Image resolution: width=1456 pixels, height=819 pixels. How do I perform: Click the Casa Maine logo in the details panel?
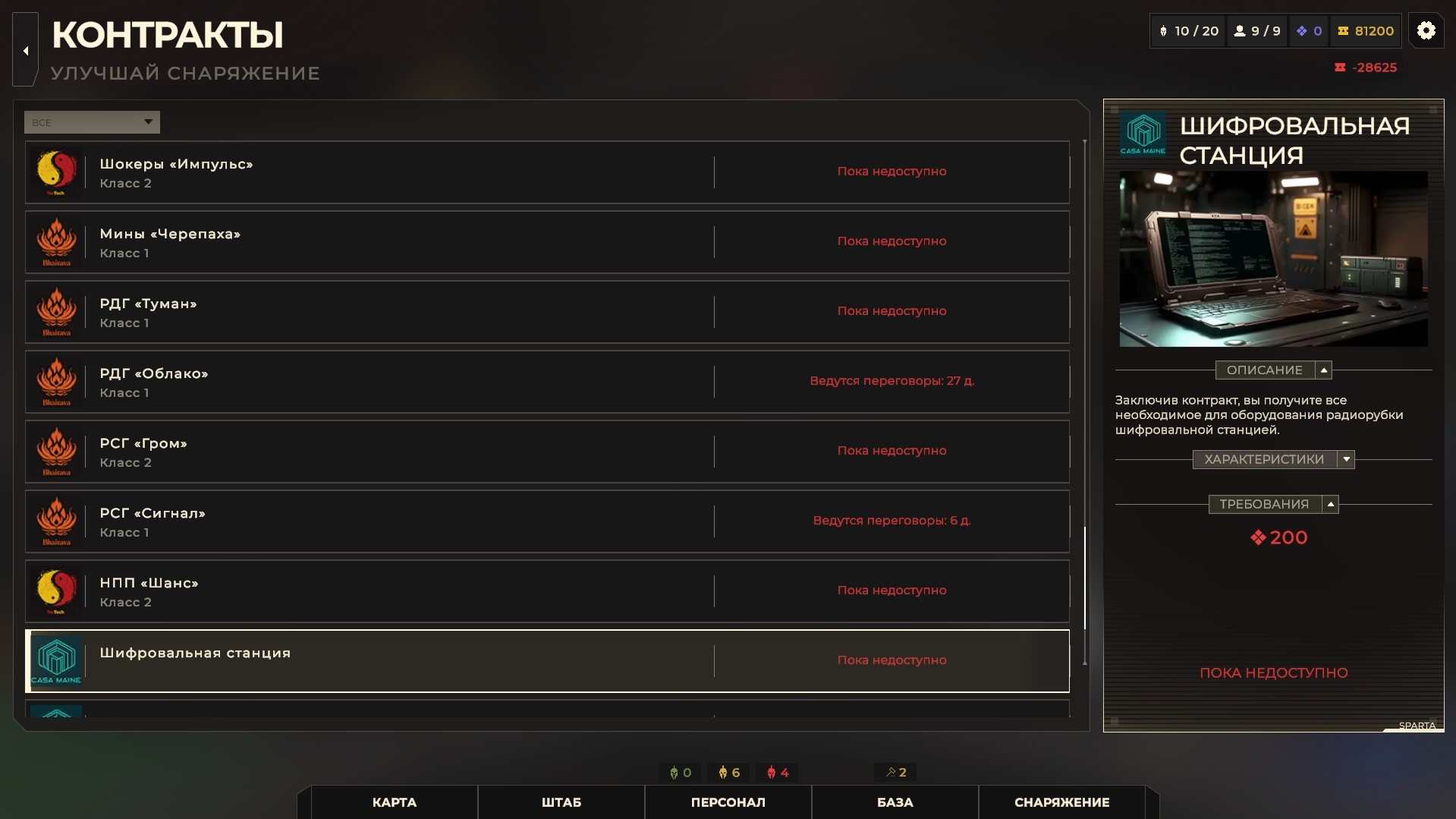[x=1143, y=134]
